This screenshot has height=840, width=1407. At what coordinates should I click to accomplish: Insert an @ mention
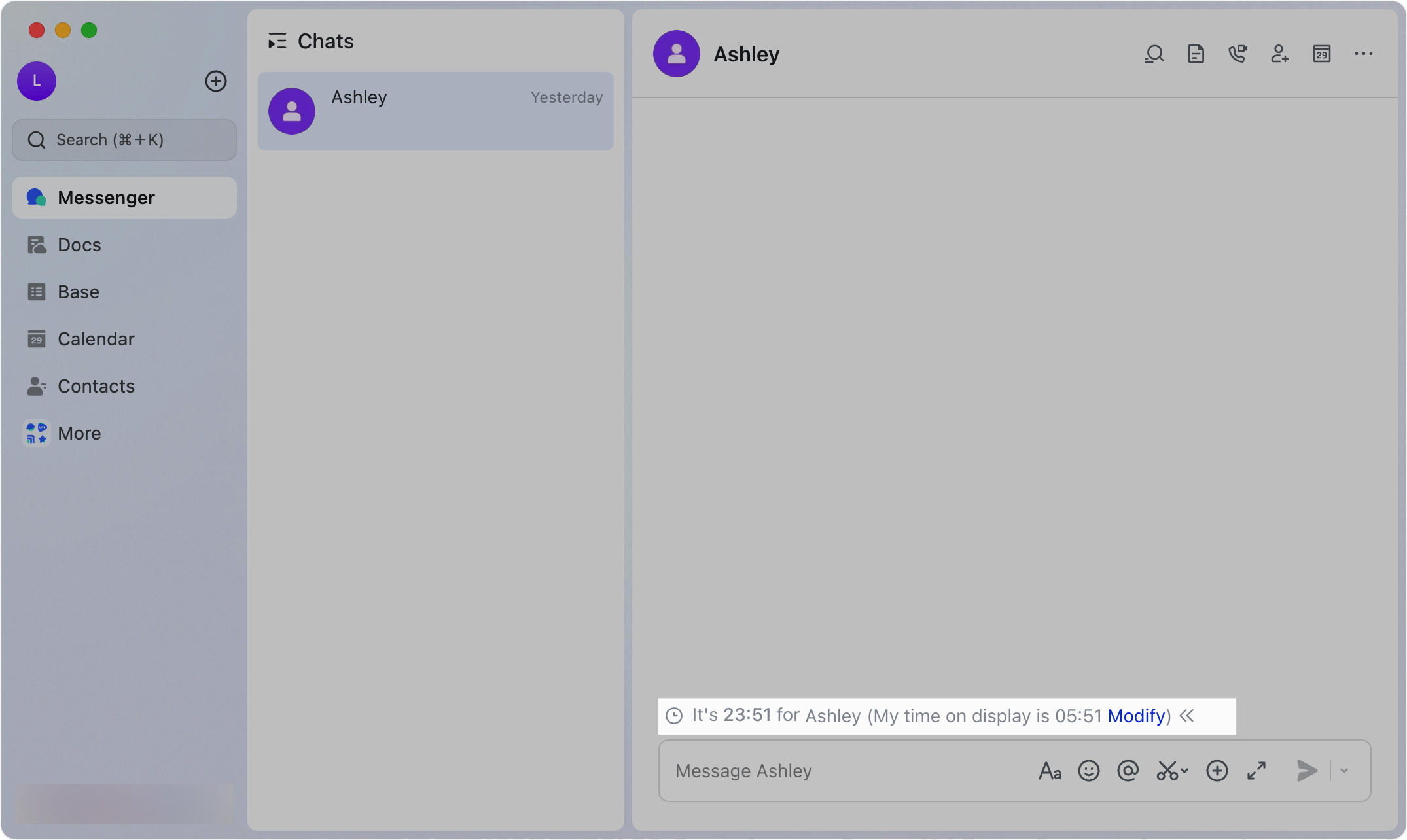pos(1128,771)
